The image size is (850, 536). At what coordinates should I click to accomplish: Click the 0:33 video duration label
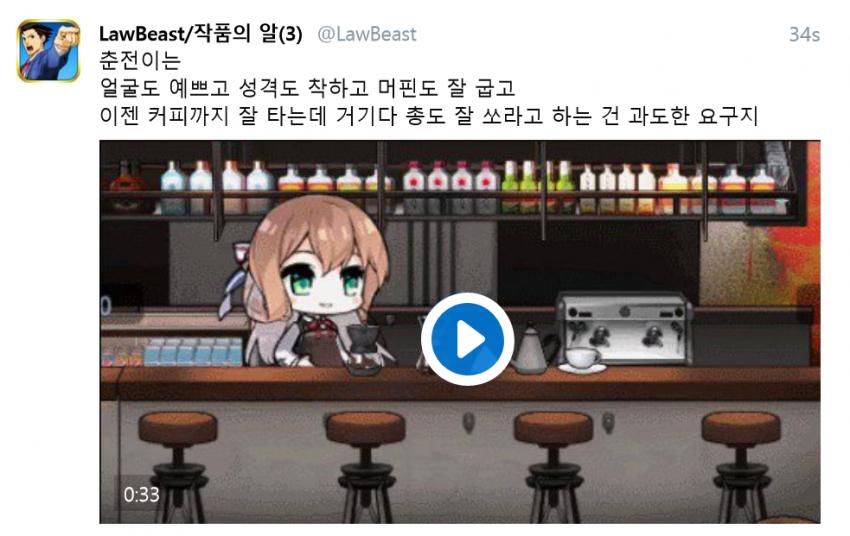point(141,494)
